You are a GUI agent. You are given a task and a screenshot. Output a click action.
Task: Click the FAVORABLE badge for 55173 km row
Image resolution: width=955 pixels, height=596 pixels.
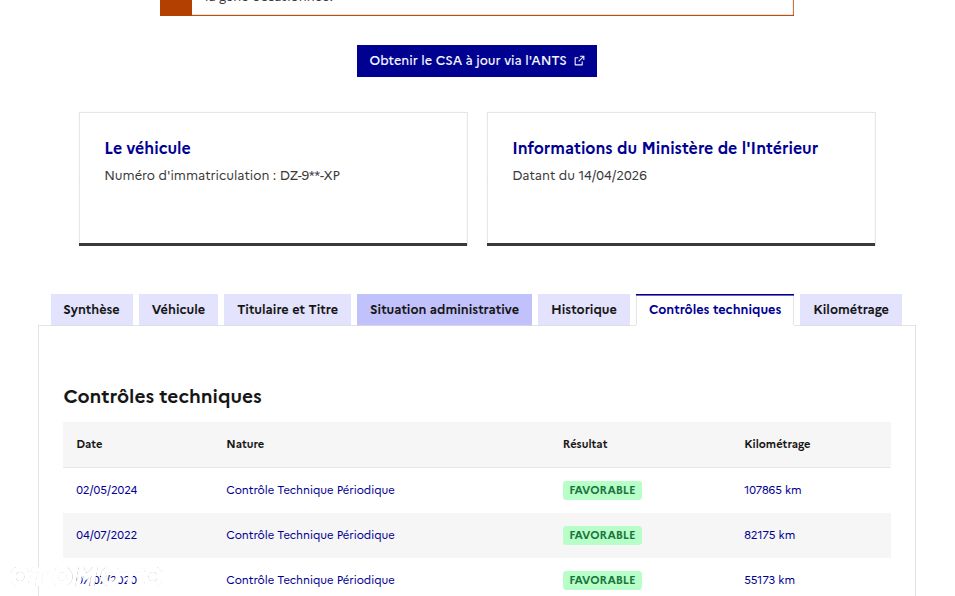602,580
